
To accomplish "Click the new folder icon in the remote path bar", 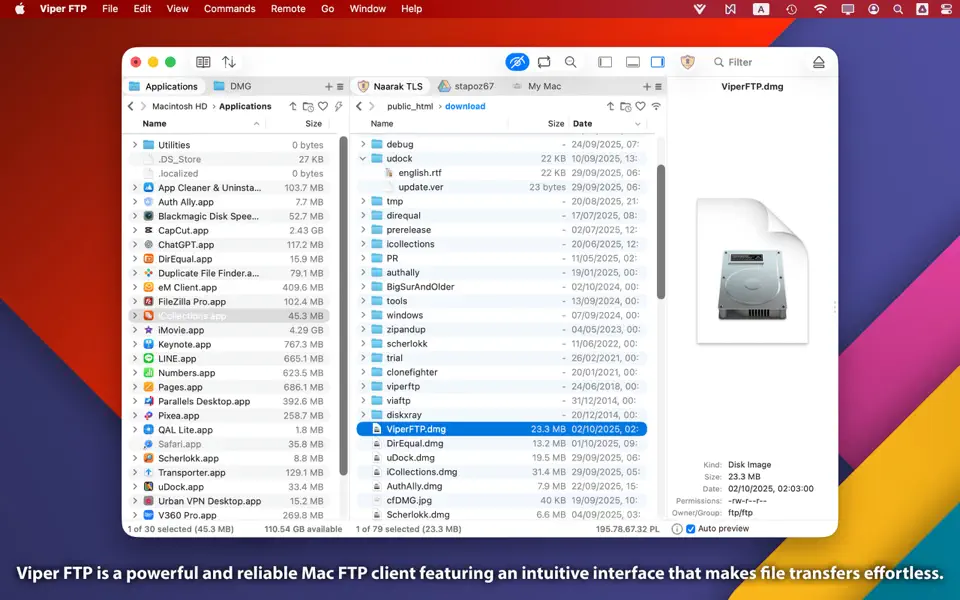I will pyautogui.click(x=626, y=106).
